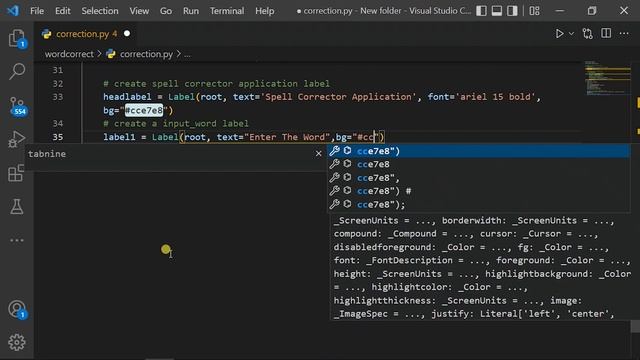Click unsaved dot on correction.py tab
Viewport: 640px width, 360px height.
tap(127, 33)
